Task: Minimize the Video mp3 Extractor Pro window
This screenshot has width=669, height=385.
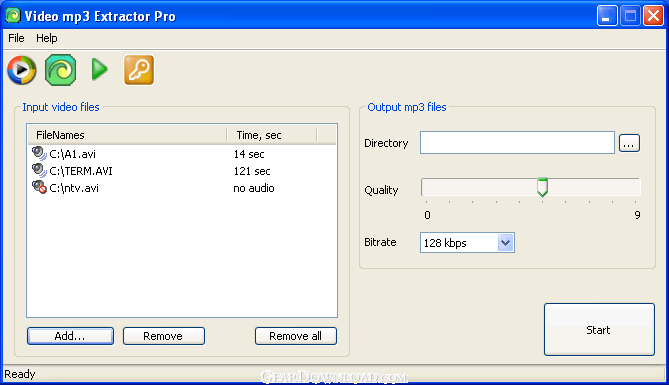Action: 606,16
